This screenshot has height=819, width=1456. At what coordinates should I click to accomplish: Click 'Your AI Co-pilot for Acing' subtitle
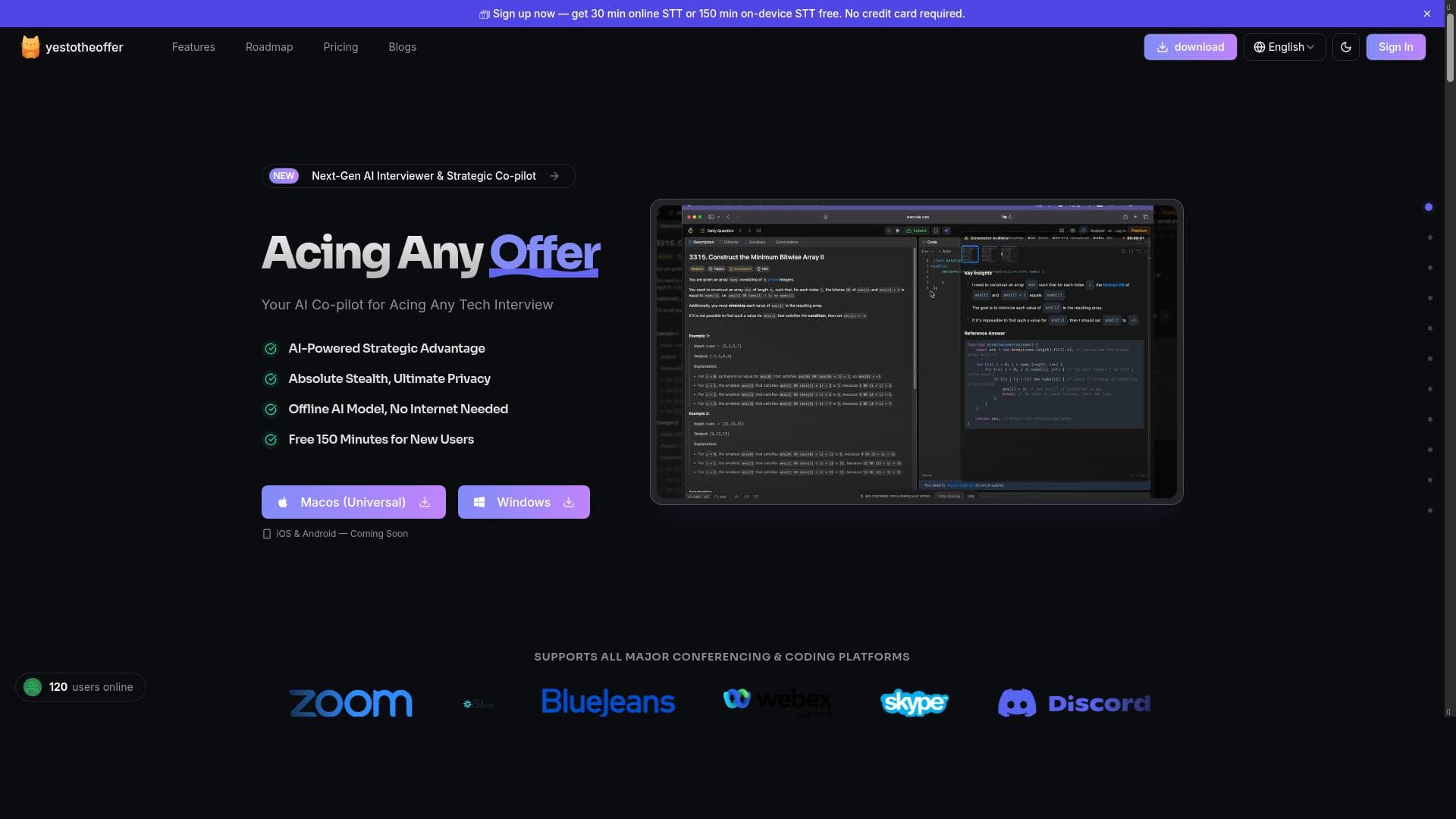pyautogui.click(x=407, y=305)
